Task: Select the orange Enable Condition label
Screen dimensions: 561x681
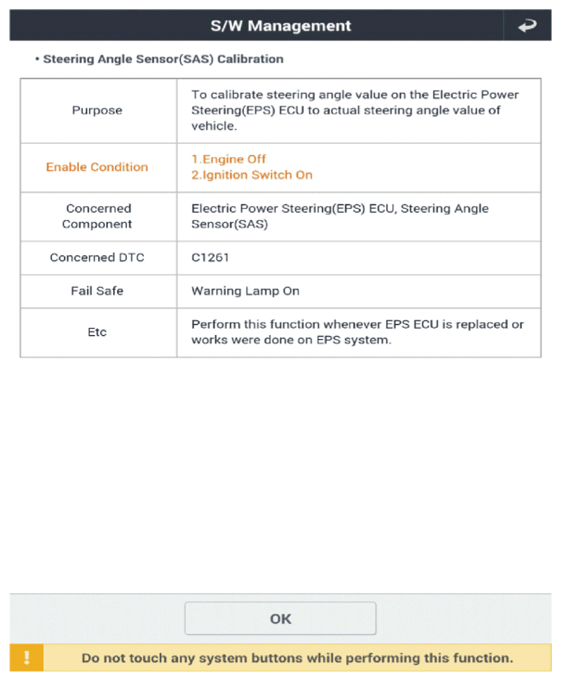Action: 97,167
